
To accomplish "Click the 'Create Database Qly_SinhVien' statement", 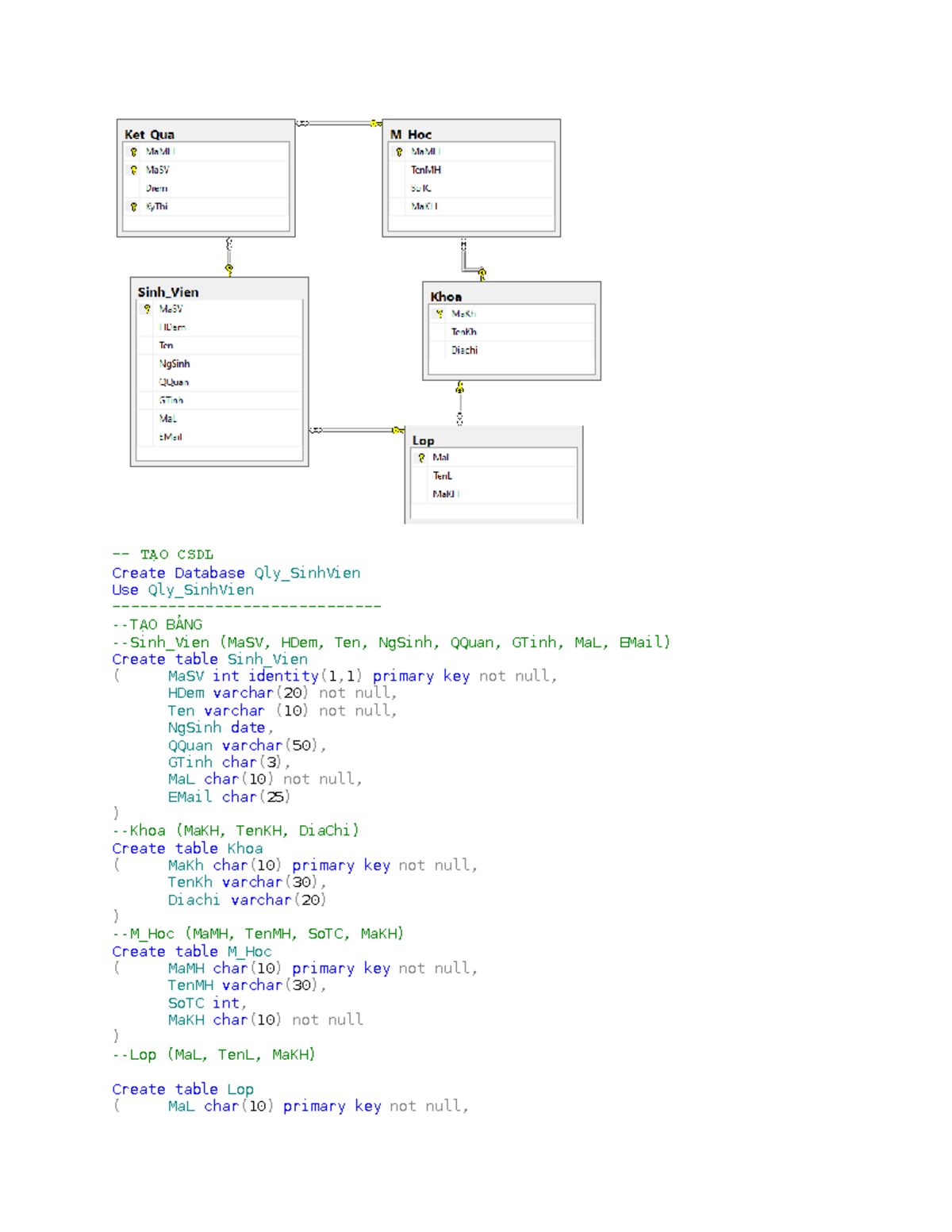I will tap(236, 573).
